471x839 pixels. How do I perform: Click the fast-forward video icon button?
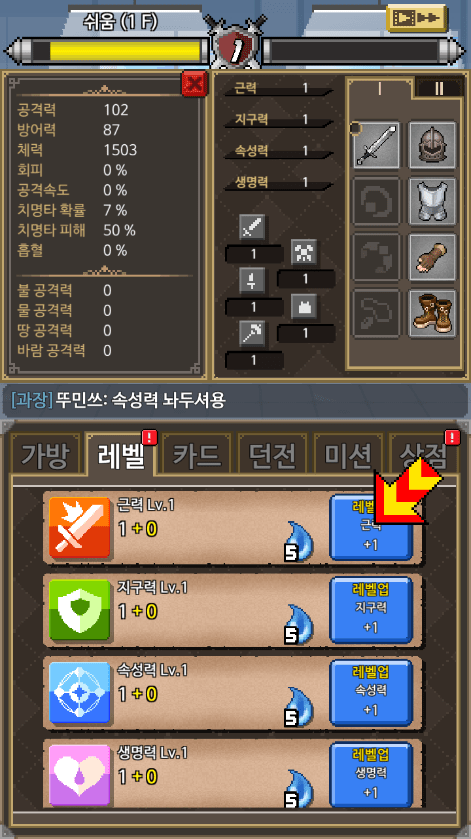click(x=416, y=18)
